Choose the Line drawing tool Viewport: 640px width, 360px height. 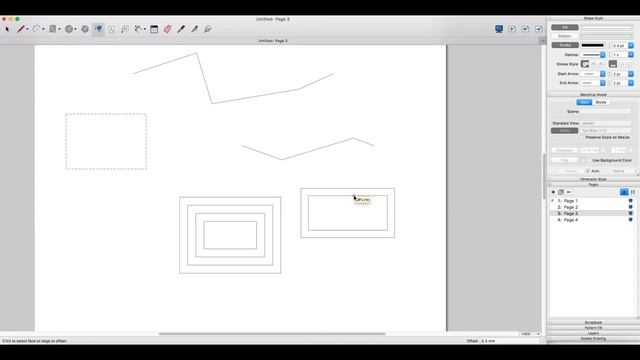point(20,29)
